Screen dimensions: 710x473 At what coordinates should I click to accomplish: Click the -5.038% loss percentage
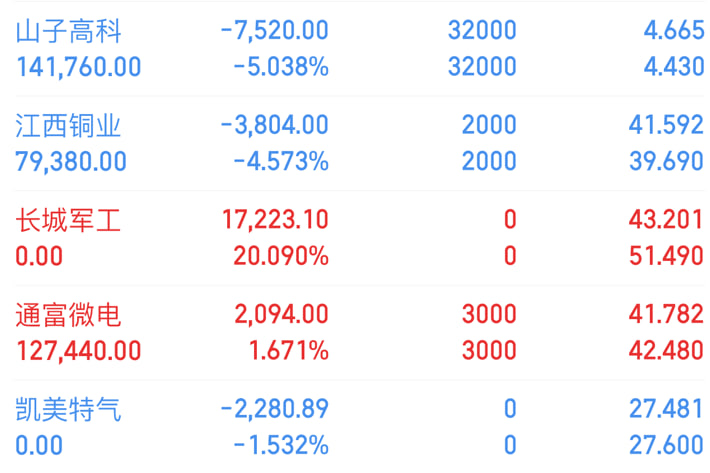pos(281,67)
